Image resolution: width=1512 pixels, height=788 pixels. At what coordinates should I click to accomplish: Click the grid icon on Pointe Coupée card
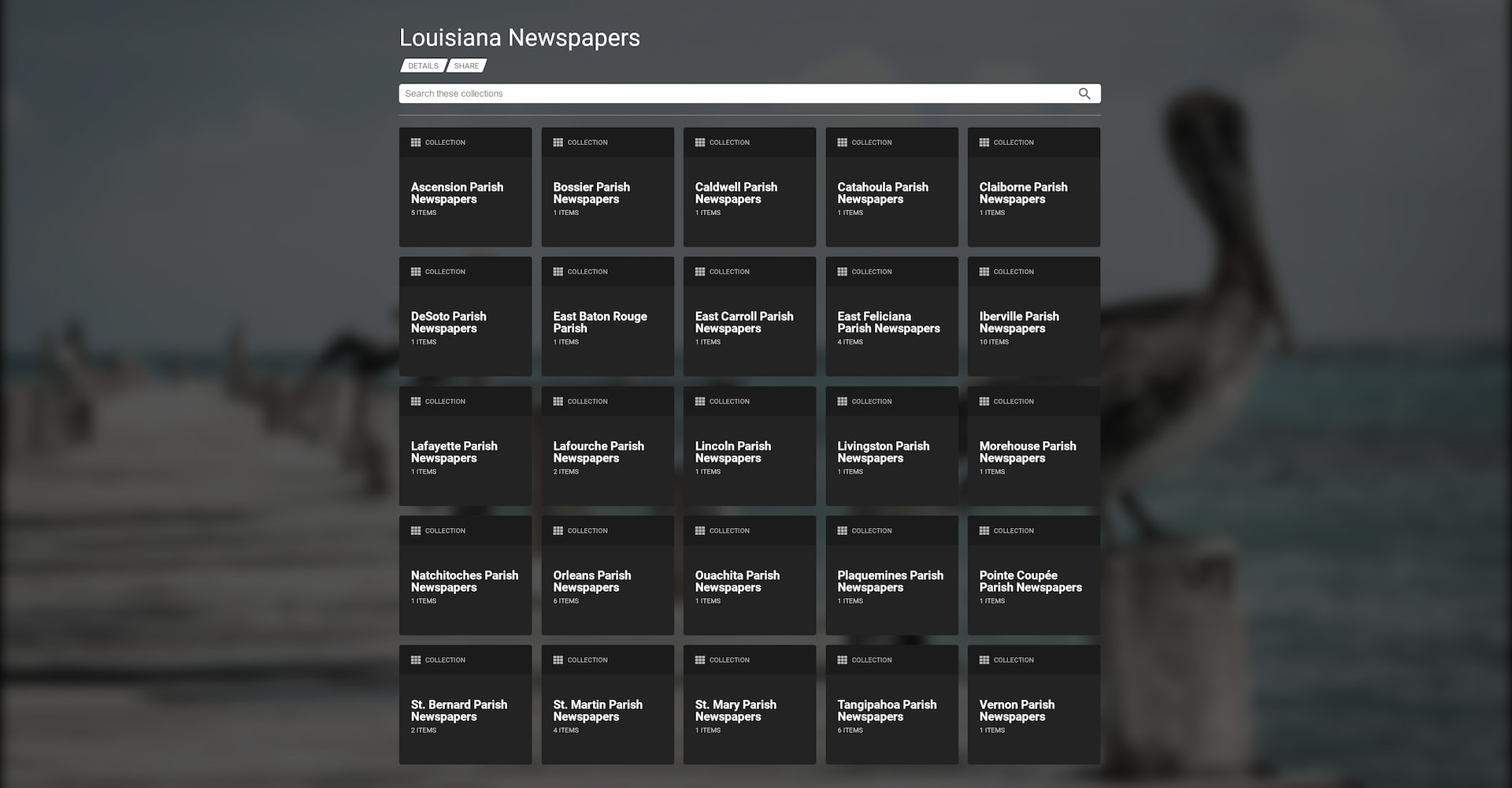(984, 530)
